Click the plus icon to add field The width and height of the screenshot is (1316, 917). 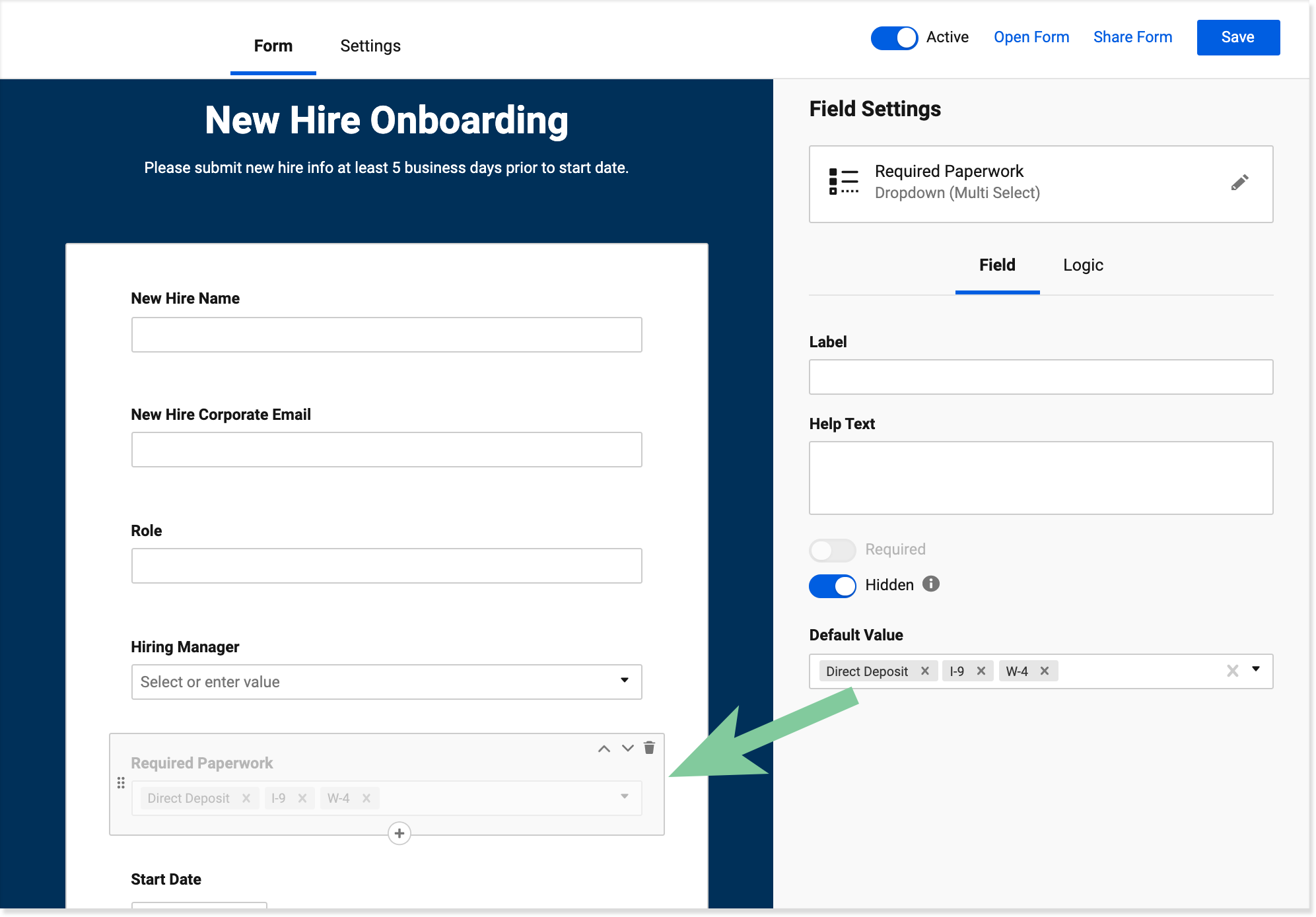click(x=399, y=833)
